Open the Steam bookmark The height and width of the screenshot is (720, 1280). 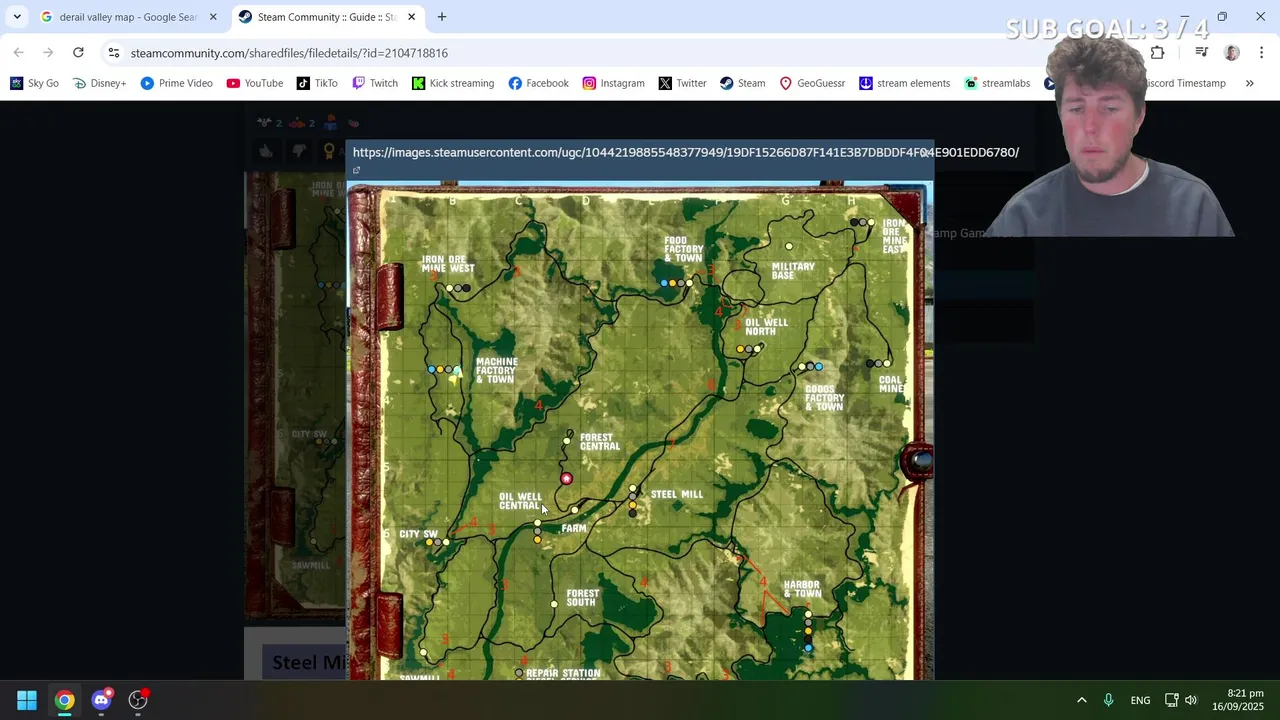pyautogui.click(x=742, y=83)
